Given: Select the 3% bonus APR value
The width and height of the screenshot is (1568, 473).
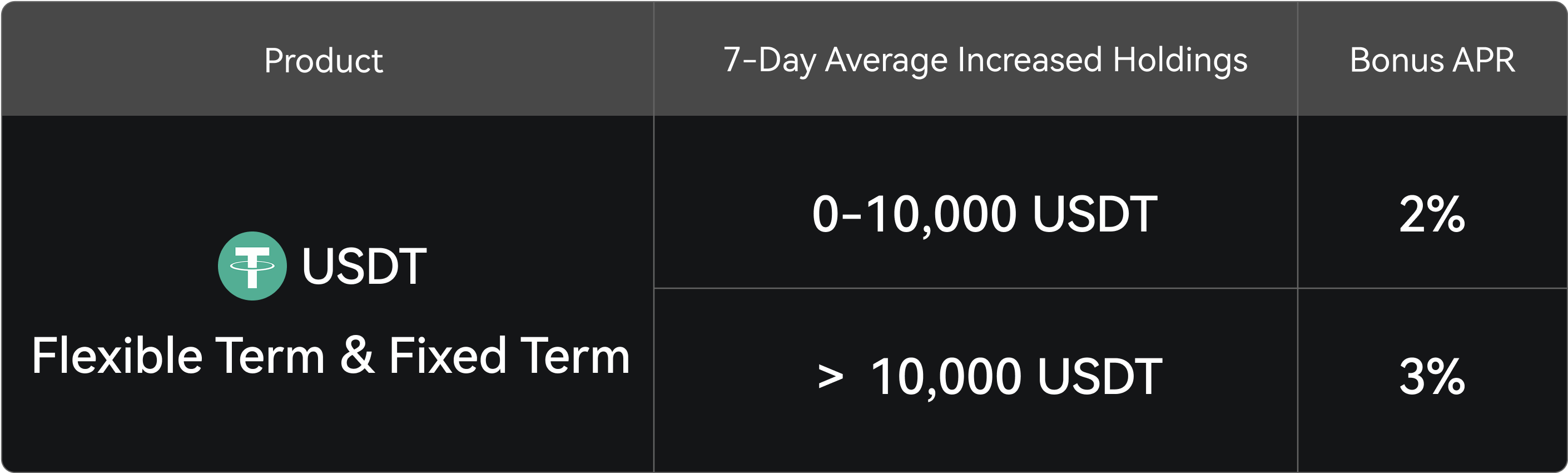Looking at the screenshot, I should tap(1432, 377).
